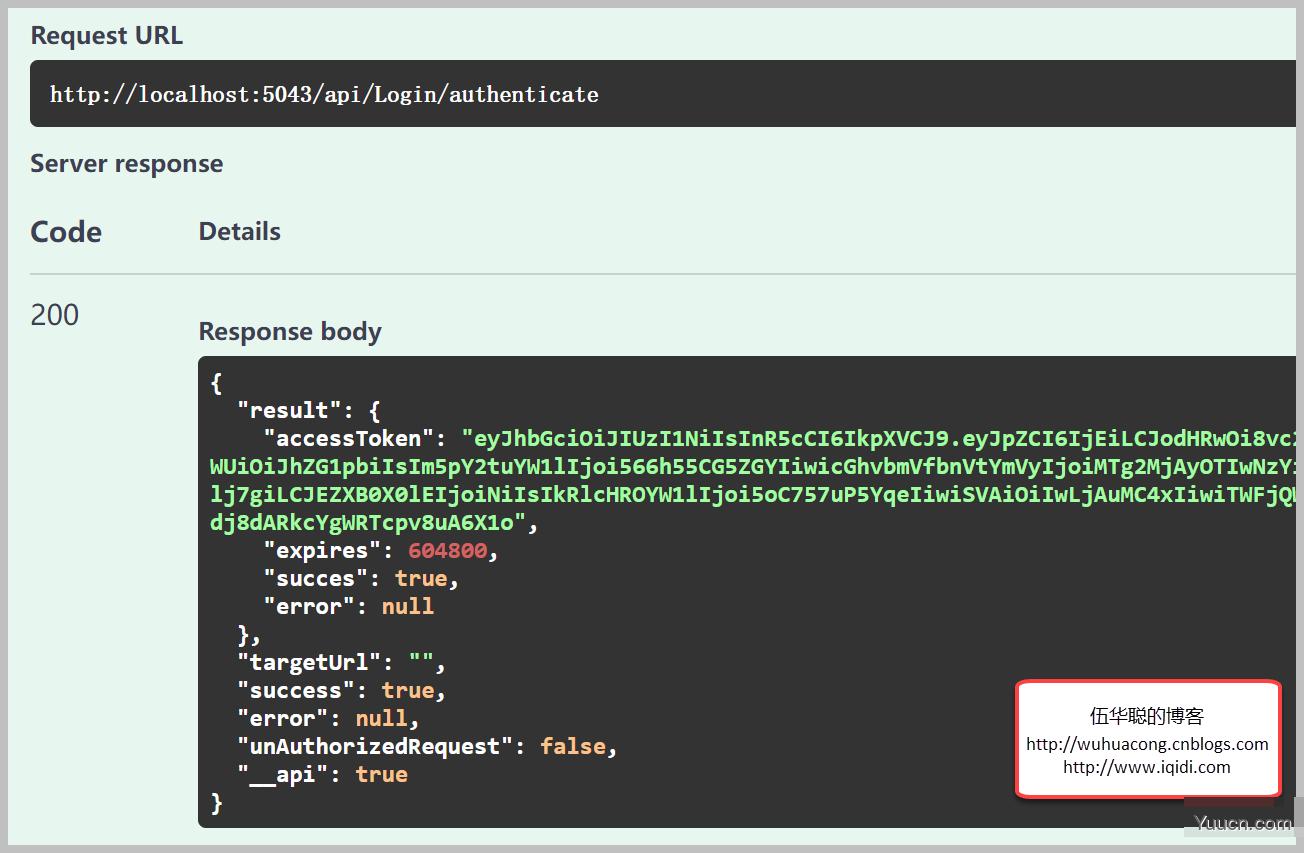Click the accessToken key in JSON
The height and width of the screenshot is (853, 1304).
click(349, 438)
